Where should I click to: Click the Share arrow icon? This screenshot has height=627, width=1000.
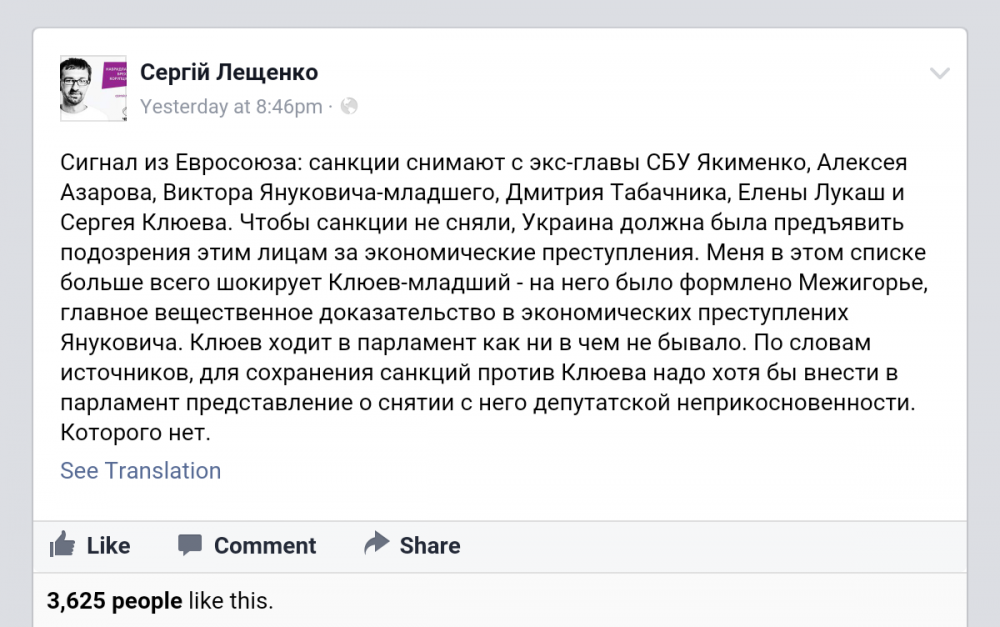pos(376,543)
